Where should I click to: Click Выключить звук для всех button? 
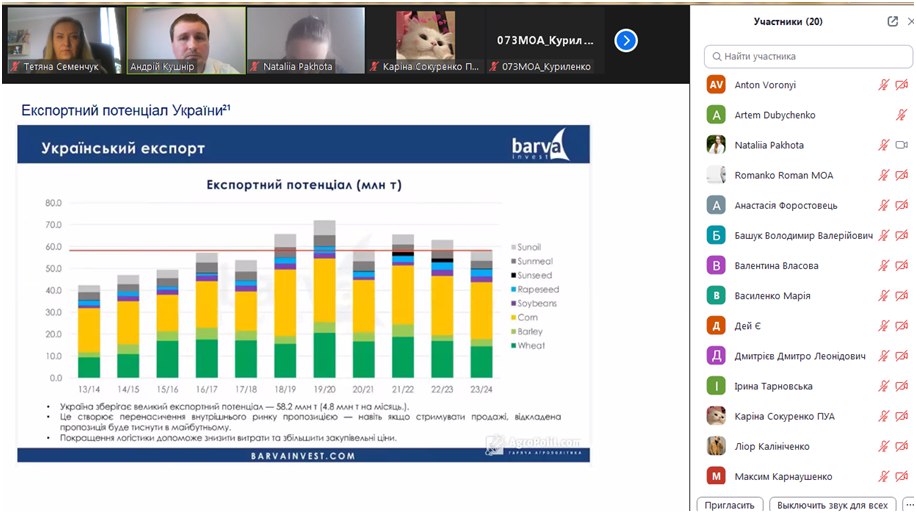coord(832,505)
